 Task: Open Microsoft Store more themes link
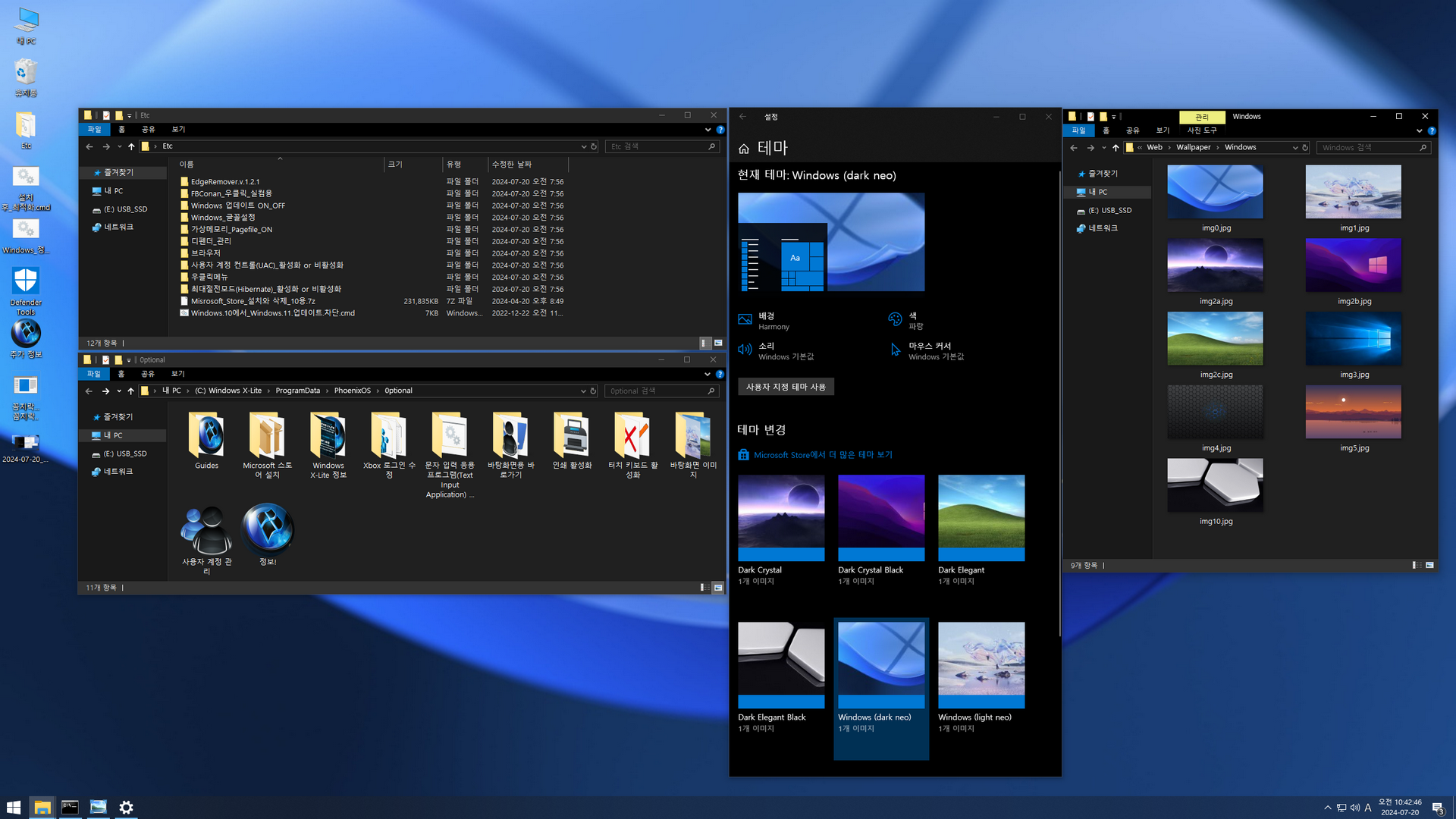pos(822,455)
